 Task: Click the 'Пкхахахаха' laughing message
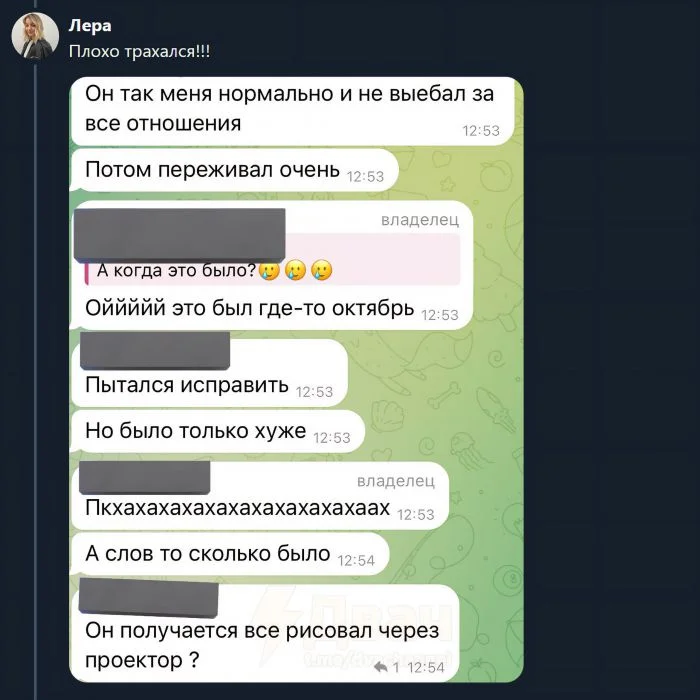coord(260,496)
